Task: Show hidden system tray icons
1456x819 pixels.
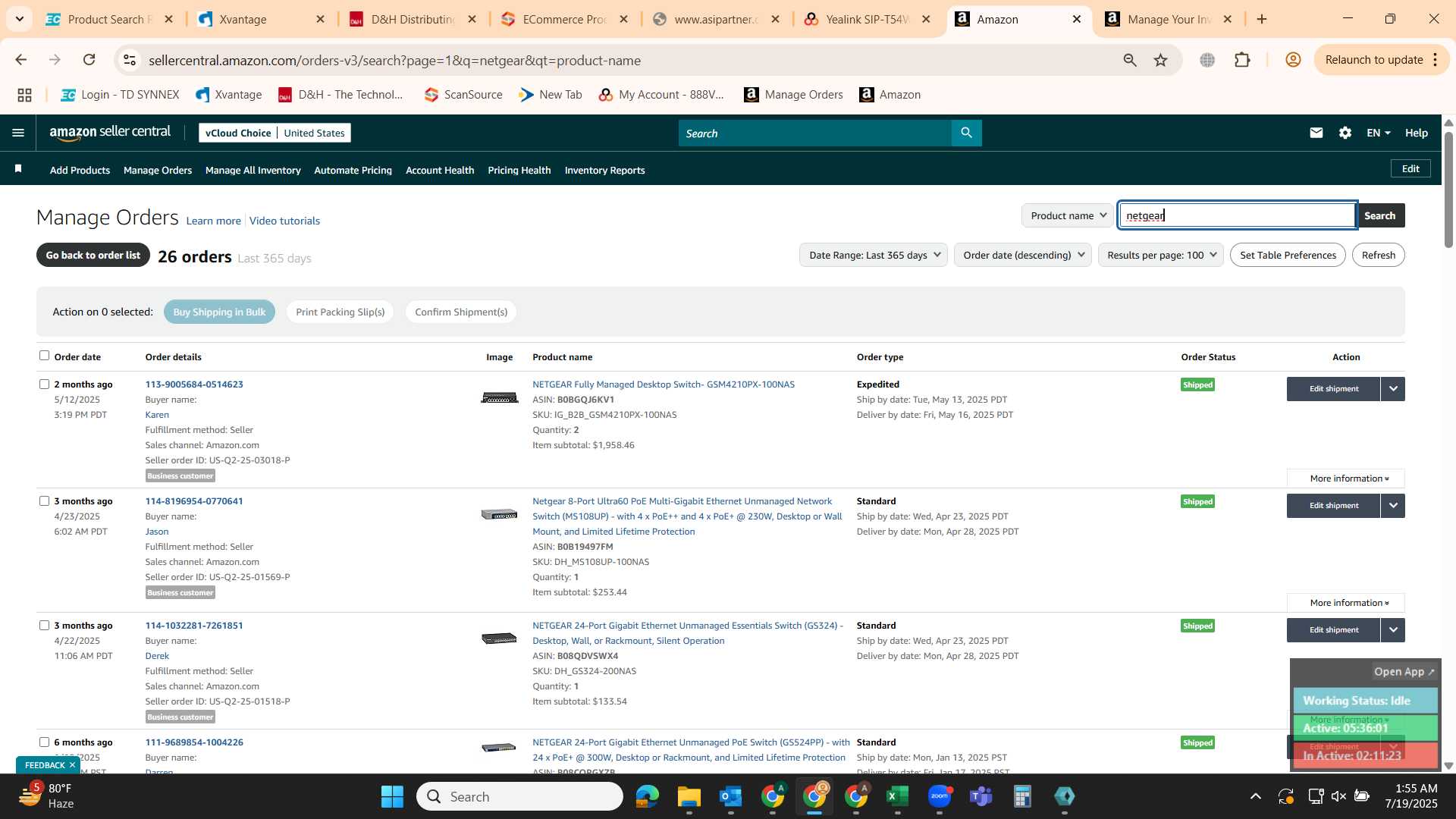Action: click(1256, 796)
